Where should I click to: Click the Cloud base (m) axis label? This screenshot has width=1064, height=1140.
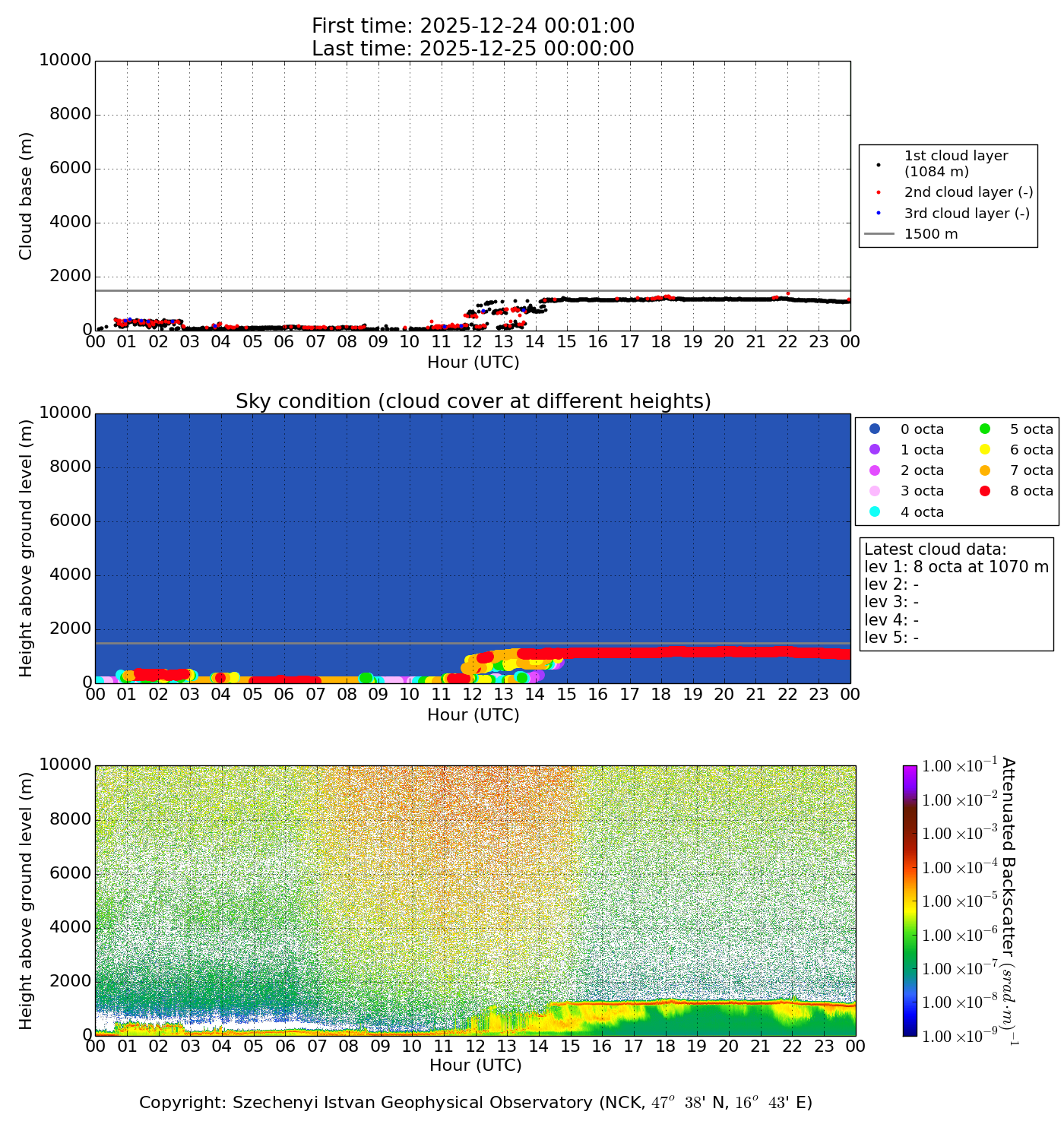[27, 196]
